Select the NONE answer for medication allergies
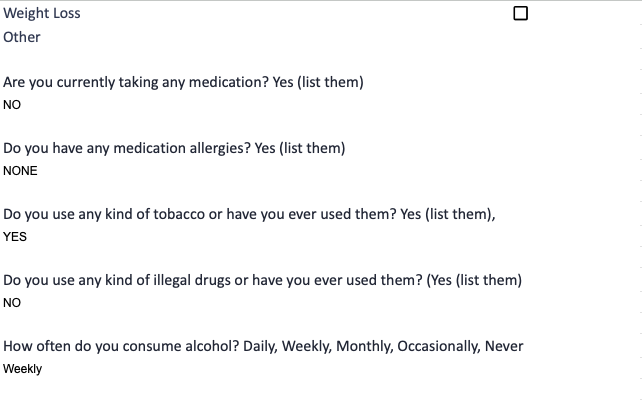Viewport: 642px width, 400px height. pyautogui.click(x=20, y=170)
